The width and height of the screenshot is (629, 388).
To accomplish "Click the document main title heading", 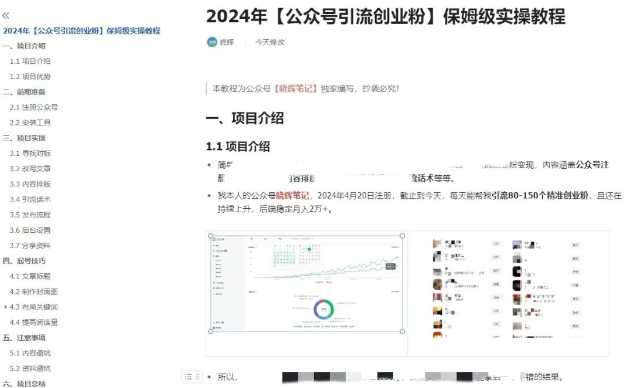I will [x=386, y=17].
